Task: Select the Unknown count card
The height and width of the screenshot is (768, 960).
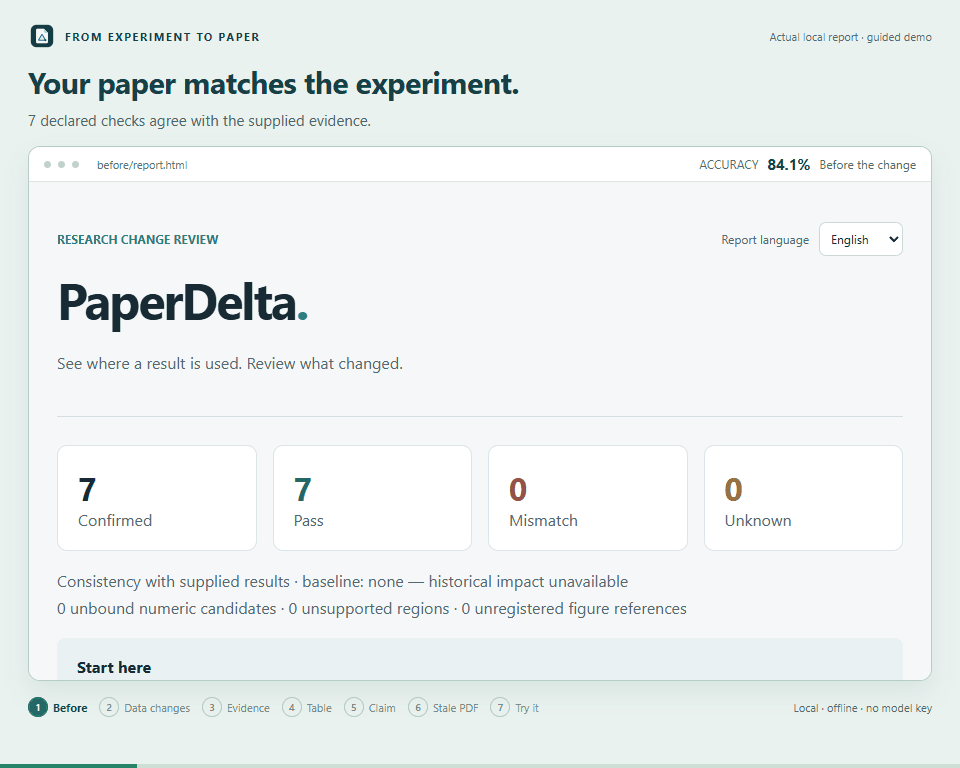Action: click(803, 498)
